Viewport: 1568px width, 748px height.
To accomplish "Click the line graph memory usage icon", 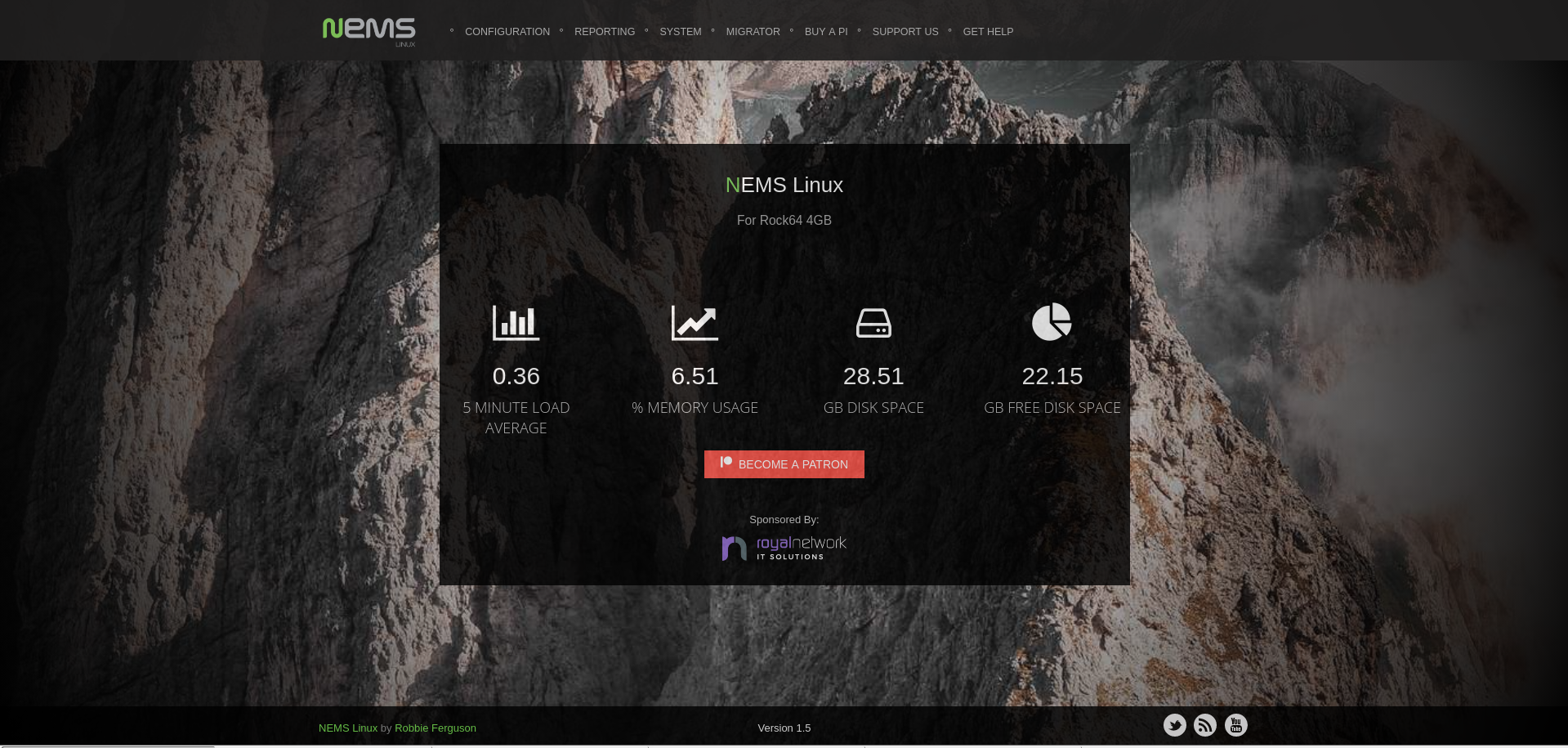I will (x=695, y=323).
